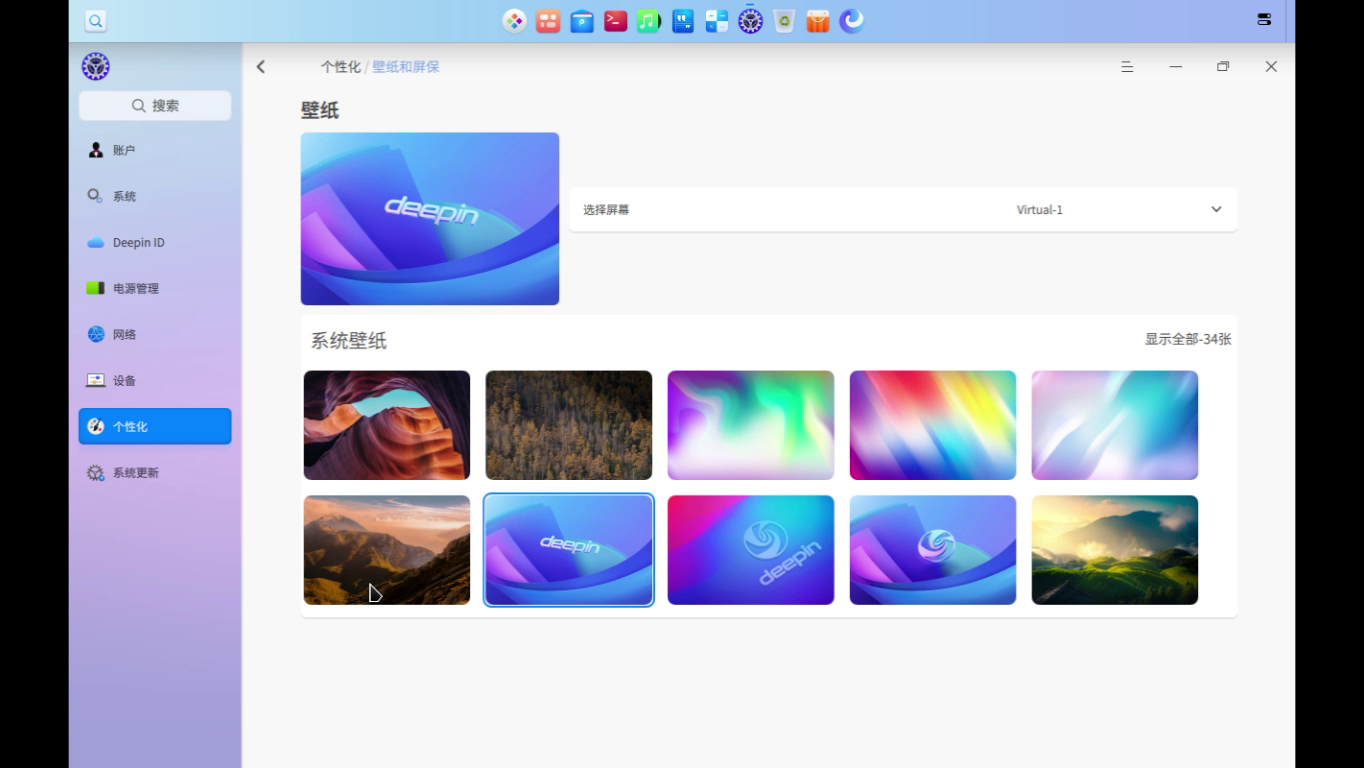Select the 个性化 sidebar item
This screenshot has height=768, width=1364.
[x=155, y=426]
